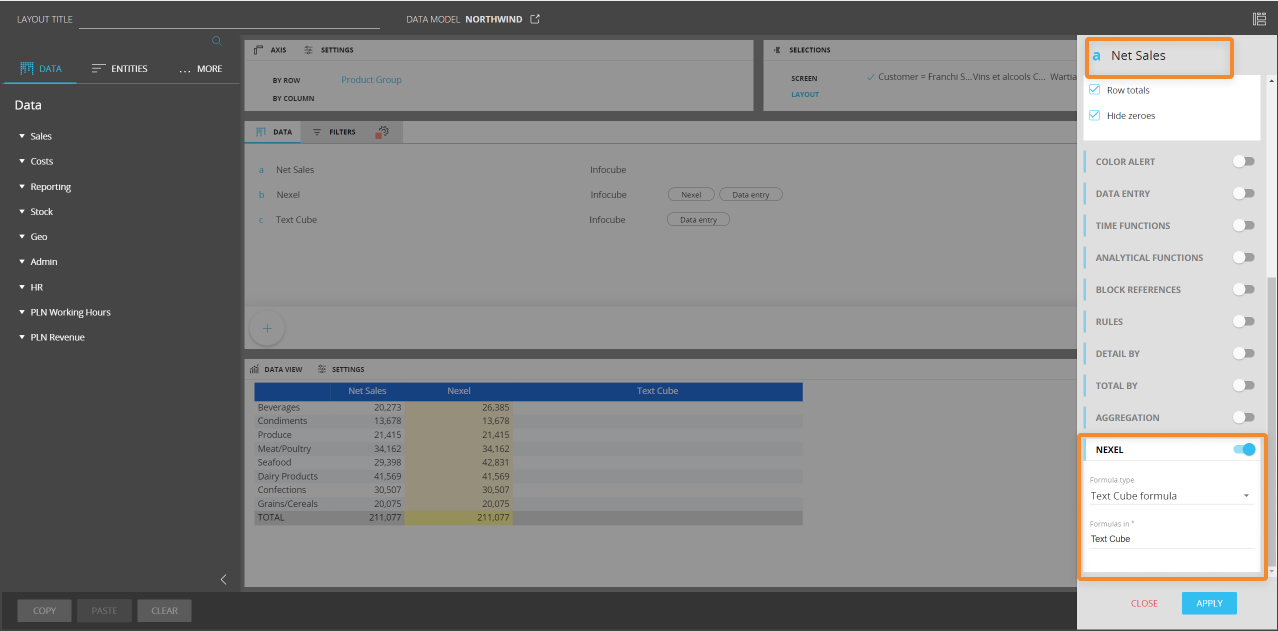The height and width of the screenshot is (631, 1278).
Task: Open the Northwind data model external link icon
Action: [535, 19]
